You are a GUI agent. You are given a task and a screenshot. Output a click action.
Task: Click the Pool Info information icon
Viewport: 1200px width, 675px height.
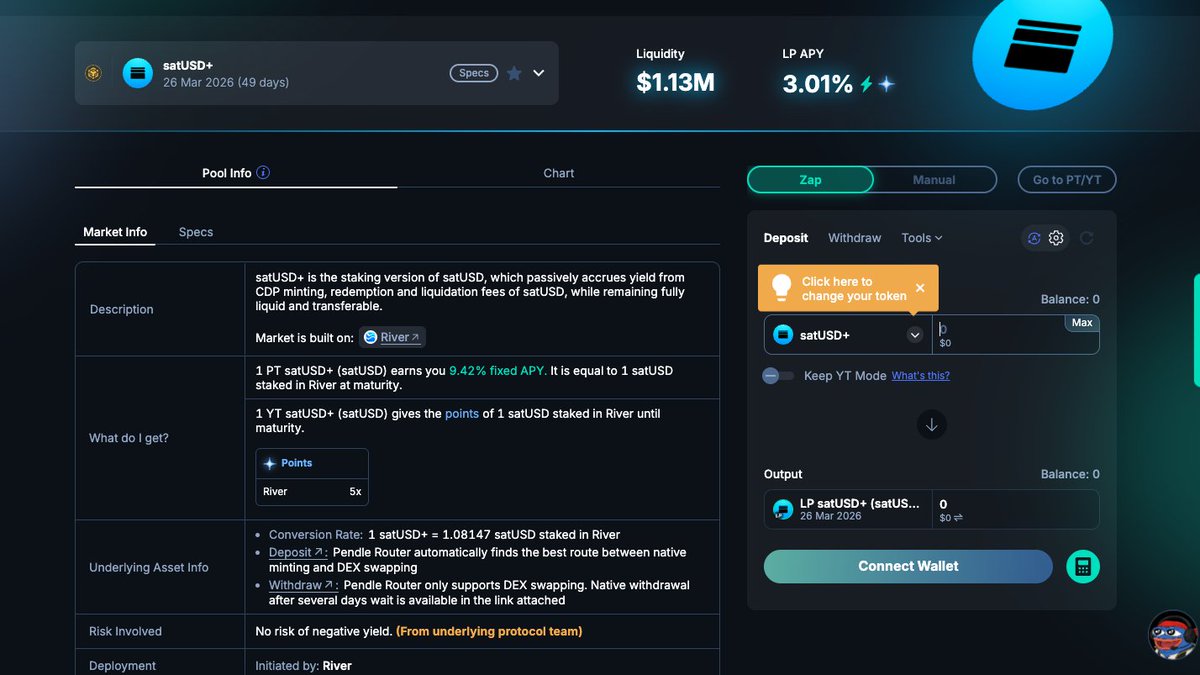263,172
